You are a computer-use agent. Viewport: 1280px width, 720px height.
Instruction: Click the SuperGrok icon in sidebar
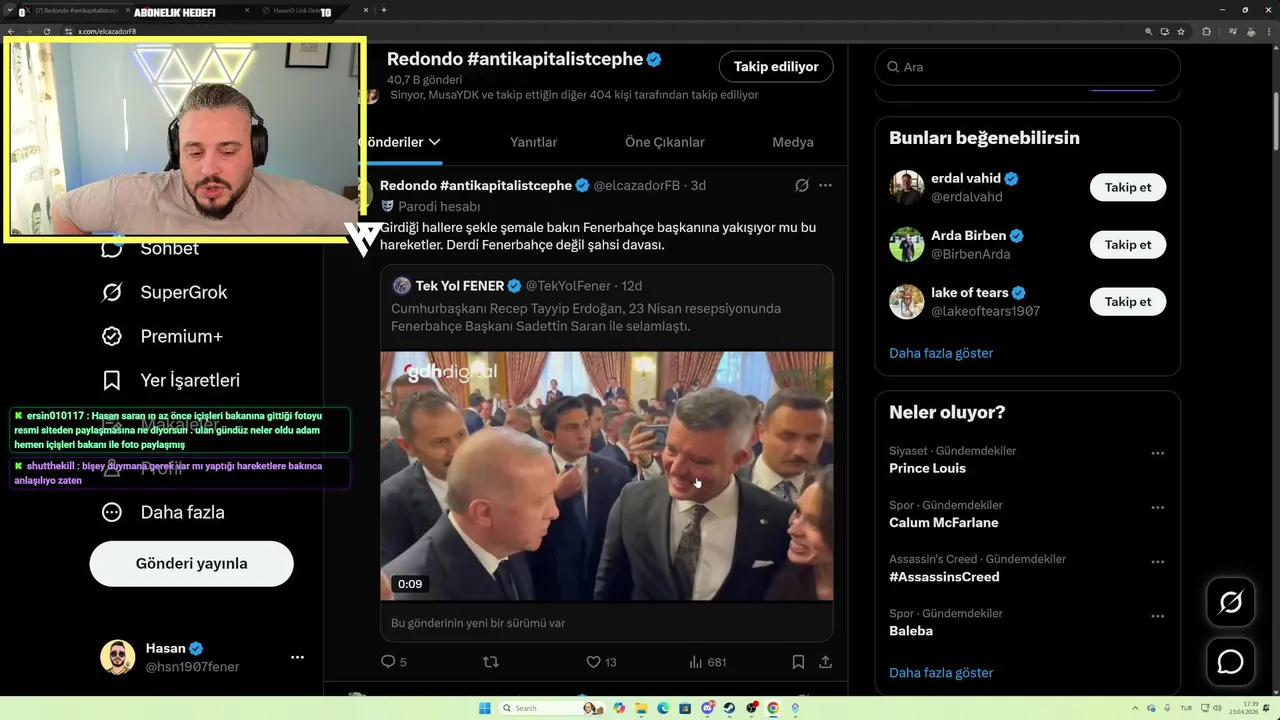pos(112,292)
